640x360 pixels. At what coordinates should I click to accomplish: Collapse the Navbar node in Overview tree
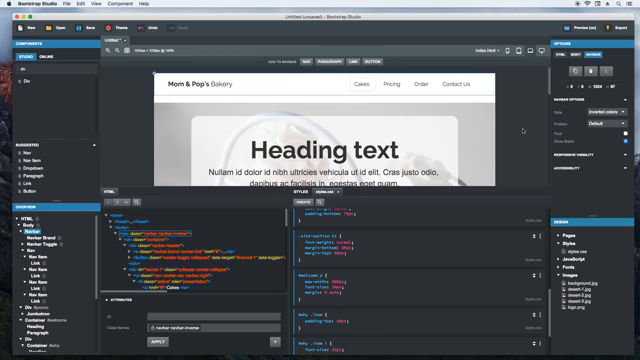(x=21, y=231)
